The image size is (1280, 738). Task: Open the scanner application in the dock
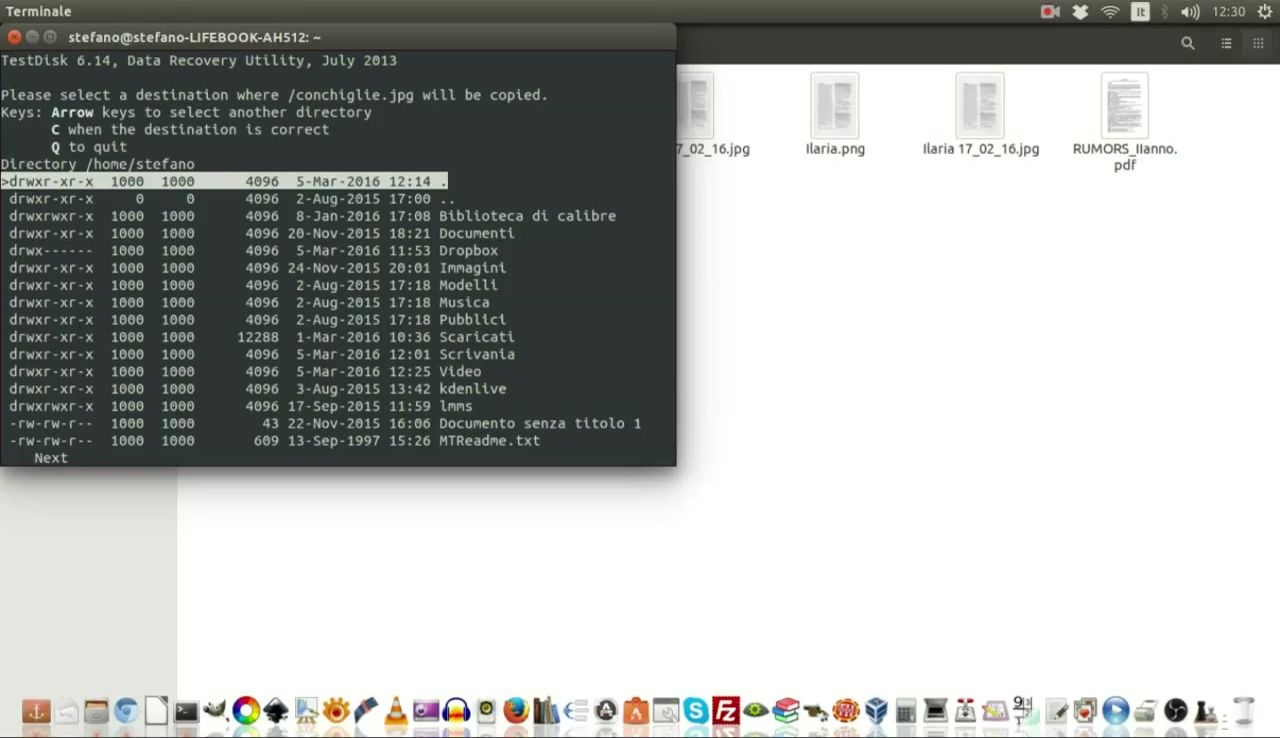(x=936, y=711)
